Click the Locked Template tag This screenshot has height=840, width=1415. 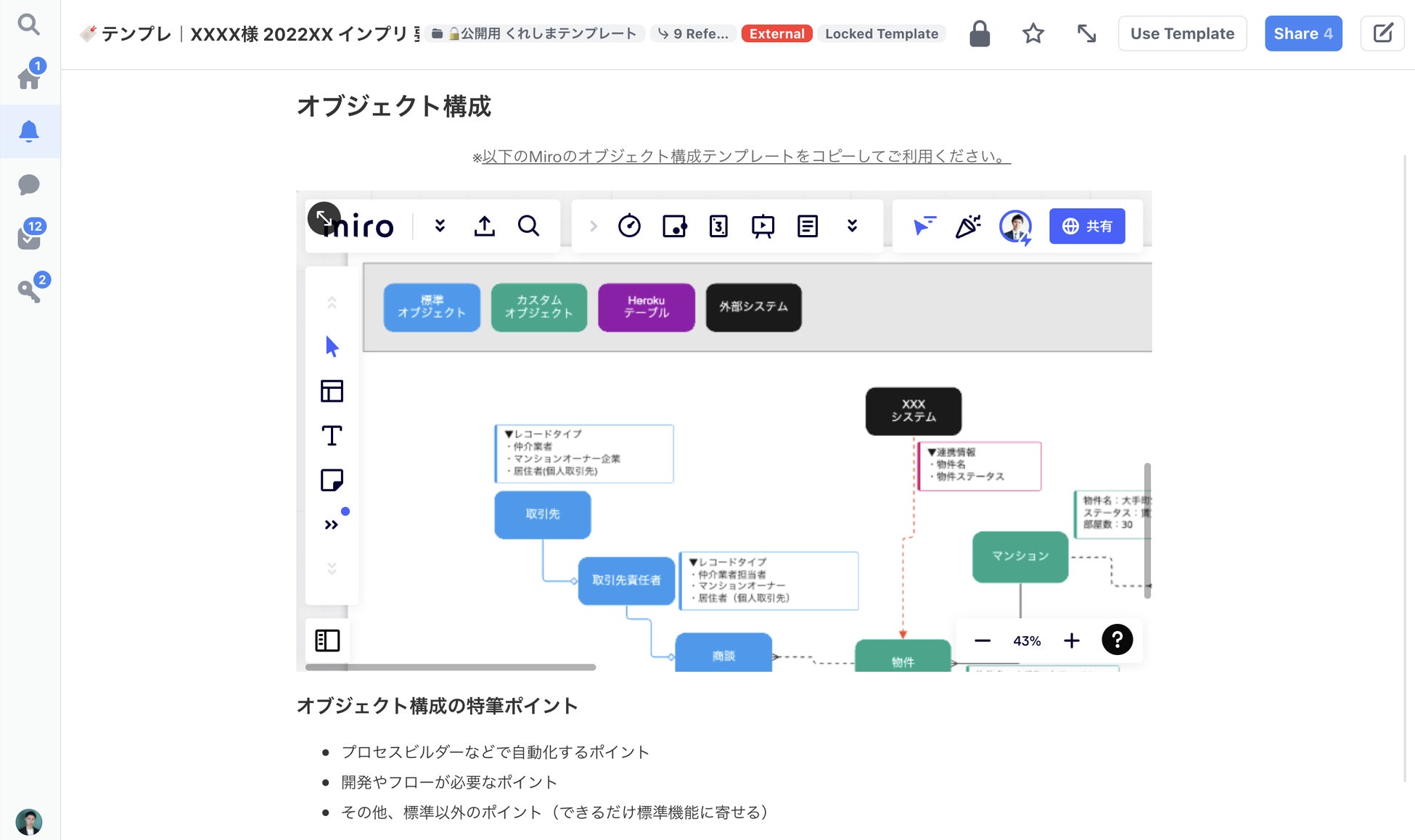[881, 33]
